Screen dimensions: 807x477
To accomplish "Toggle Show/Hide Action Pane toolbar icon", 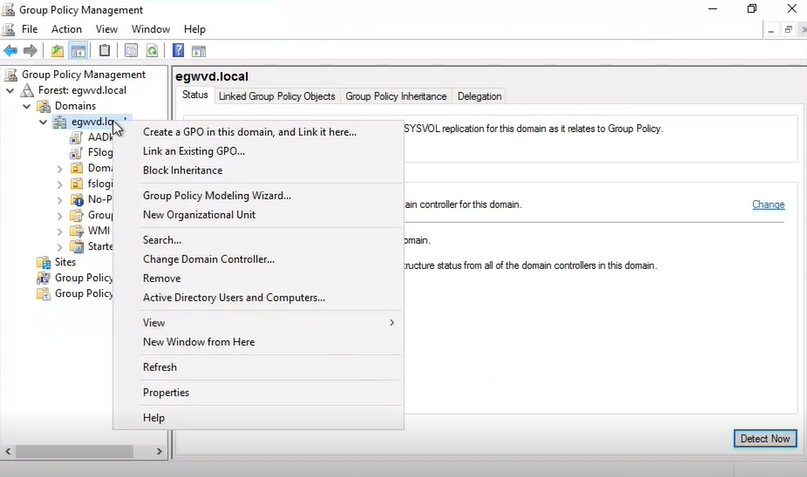I will 199,50.
